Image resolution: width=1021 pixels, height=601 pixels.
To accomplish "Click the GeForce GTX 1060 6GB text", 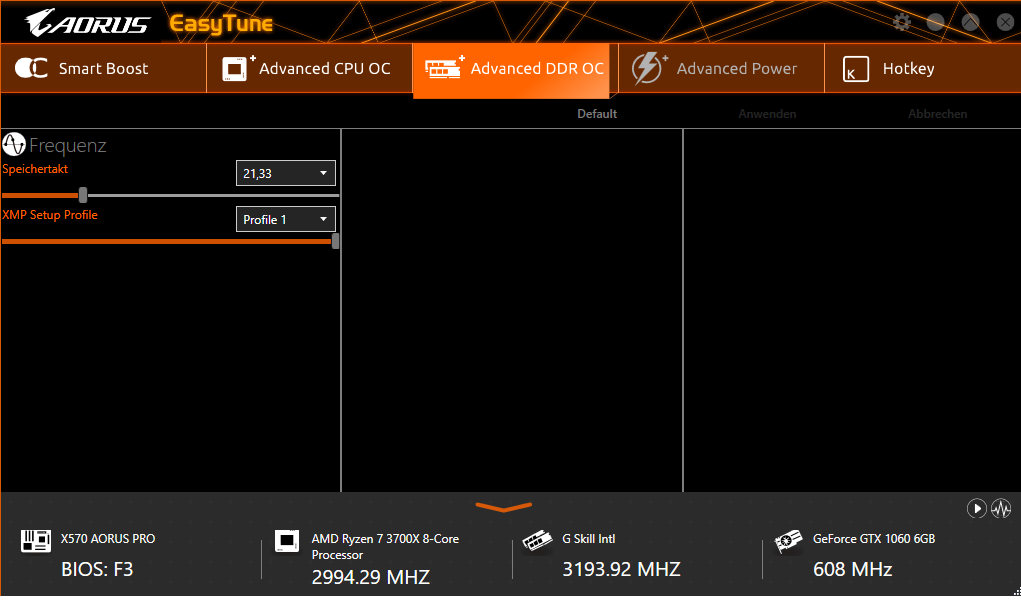I will click(x=874, y=539).
